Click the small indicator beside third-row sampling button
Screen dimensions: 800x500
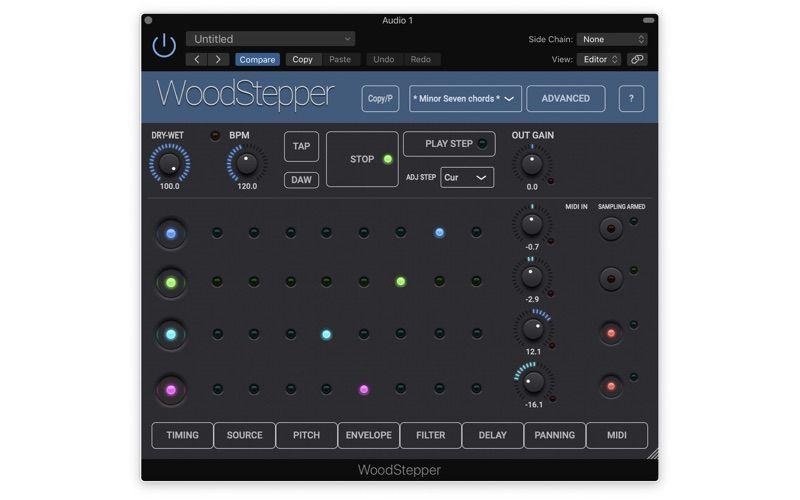(x=634, y=324)
